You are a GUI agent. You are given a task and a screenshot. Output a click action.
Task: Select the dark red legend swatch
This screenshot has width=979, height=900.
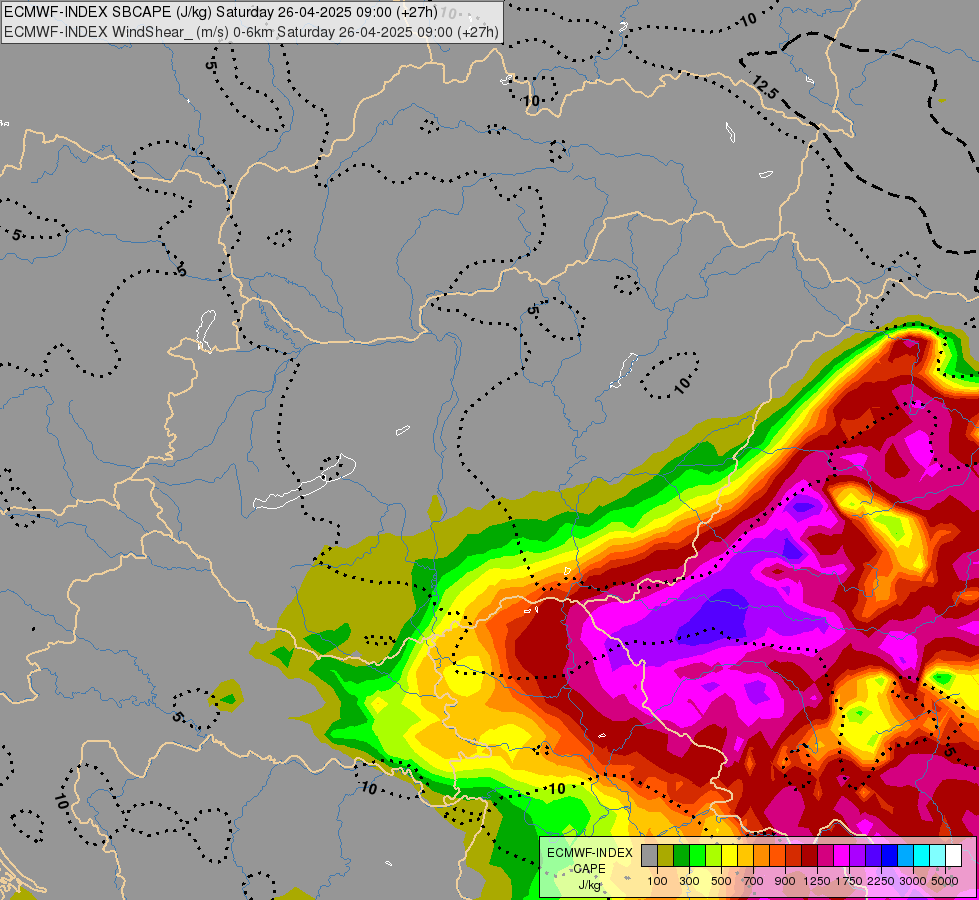click(x=809, y=855)
